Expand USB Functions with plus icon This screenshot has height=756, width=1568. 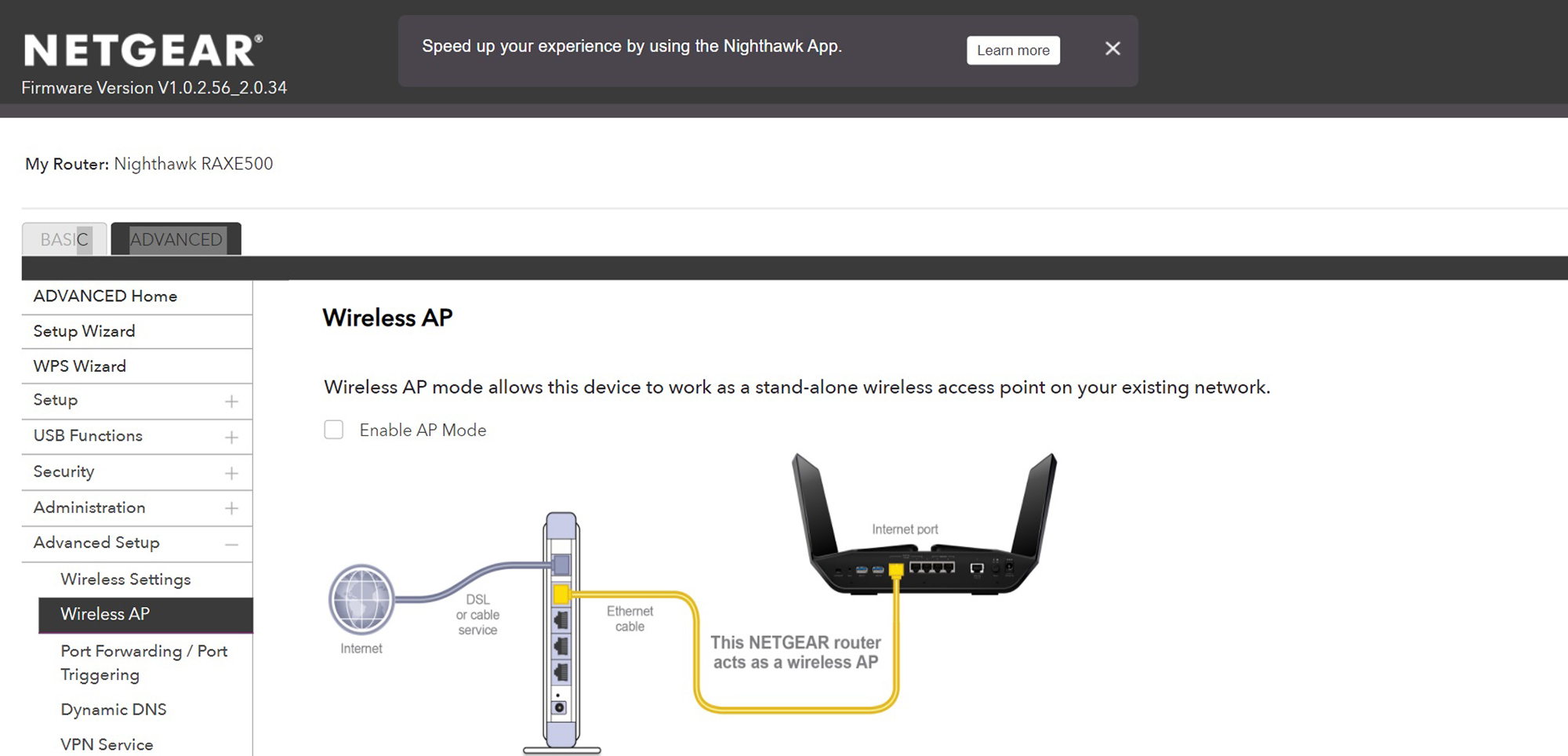coord(231,437)
